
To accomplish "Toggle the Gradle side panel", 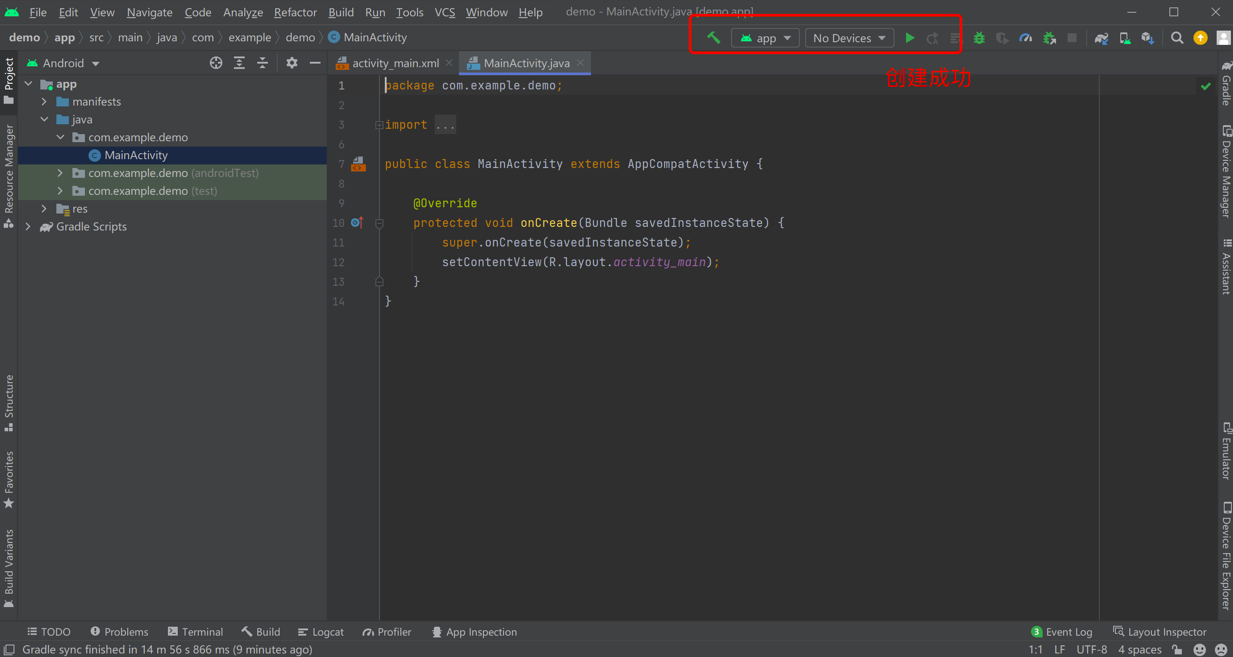I will (1226, 82).
